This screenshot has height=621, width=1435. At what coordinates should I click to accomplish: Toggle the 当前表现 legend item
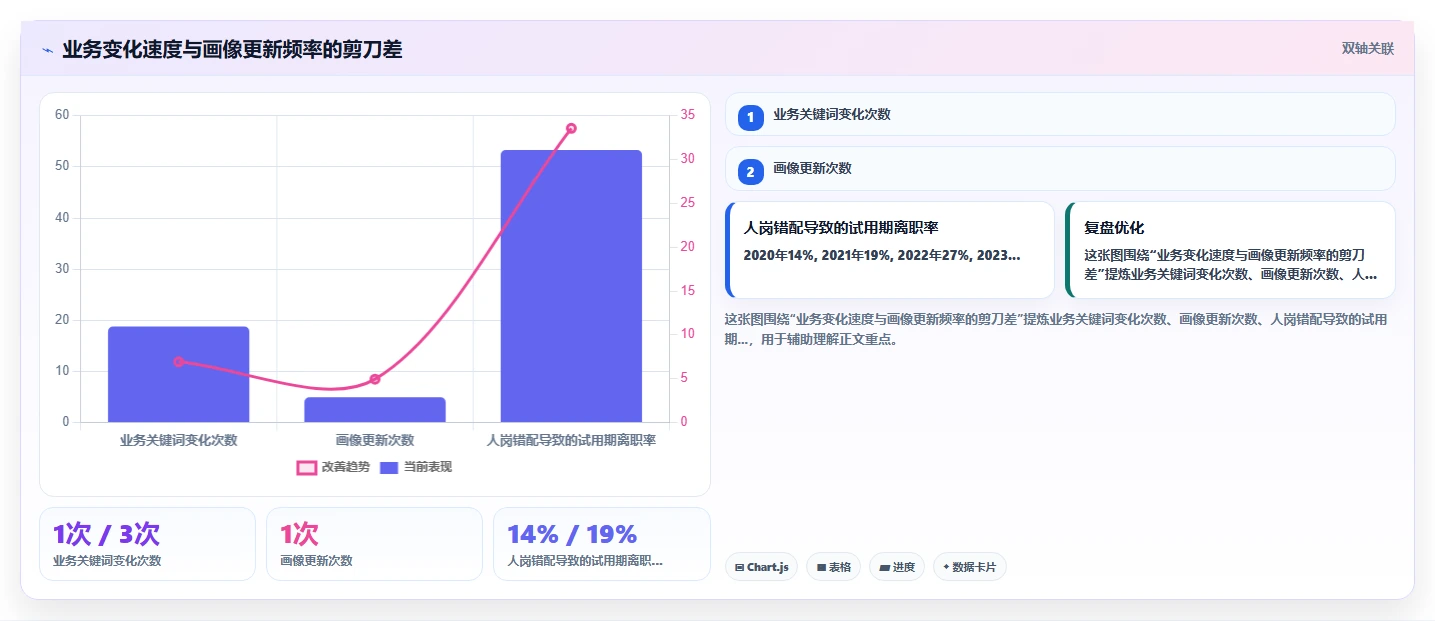coord(416,467)
